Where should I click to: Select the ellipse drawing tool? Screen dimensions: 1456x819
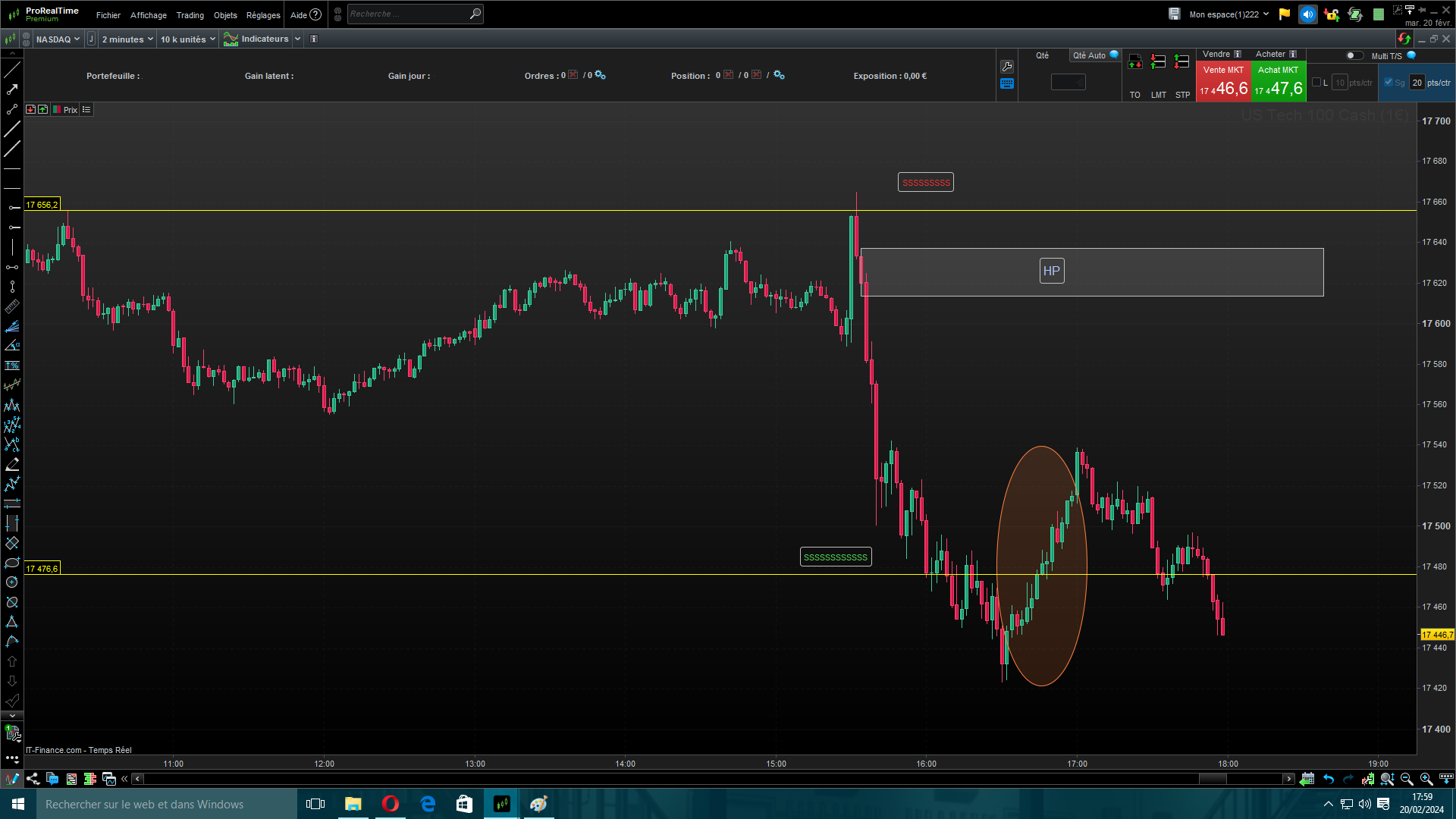12,563
